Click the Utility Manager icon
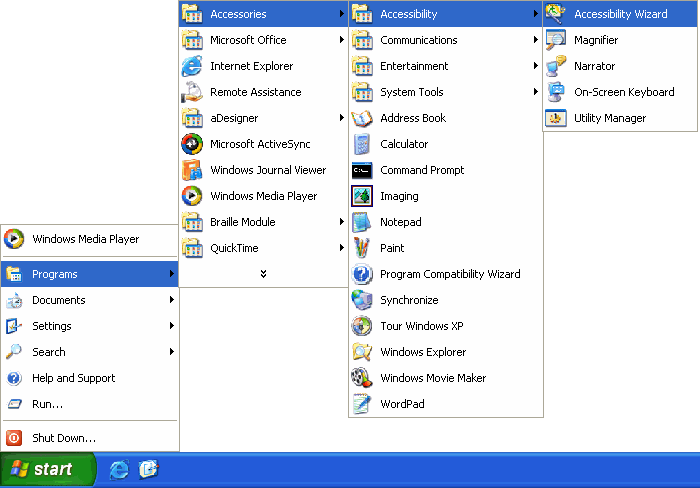Screen dimensions: 700x488 tap(556, 118)
